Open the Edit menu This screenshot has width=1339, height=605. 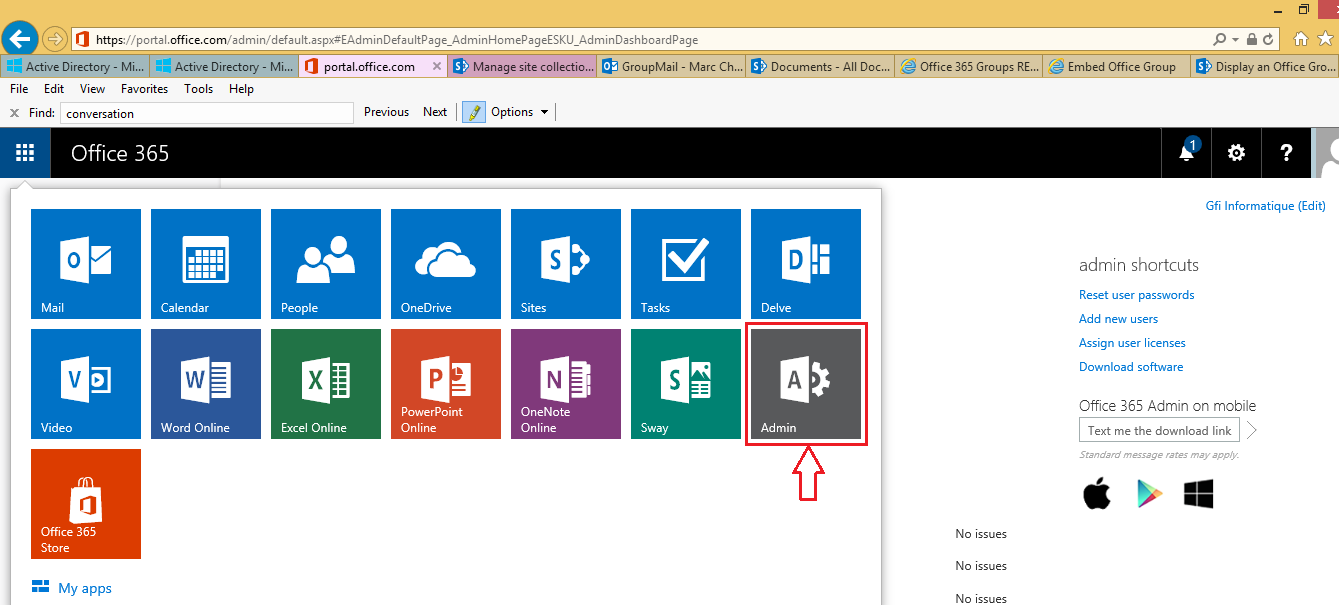tap(54, 89)
